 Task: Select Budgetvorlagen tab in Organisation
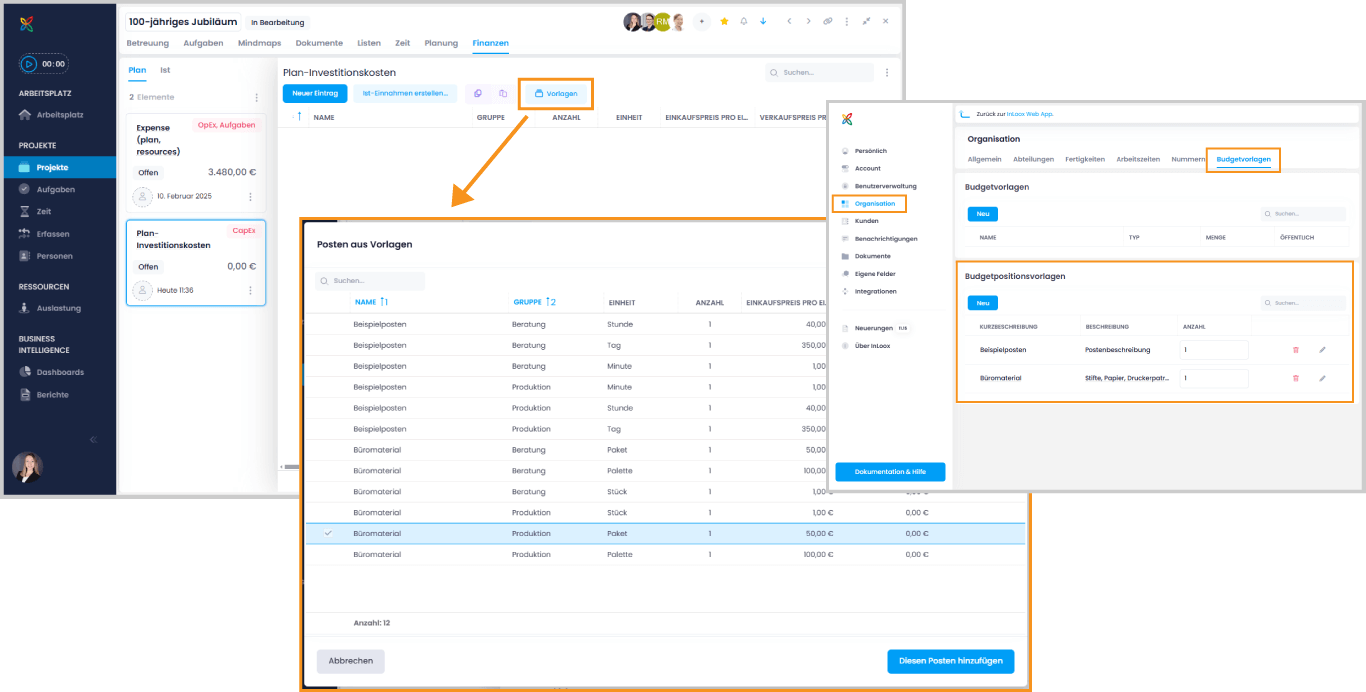pos(1243,159)
